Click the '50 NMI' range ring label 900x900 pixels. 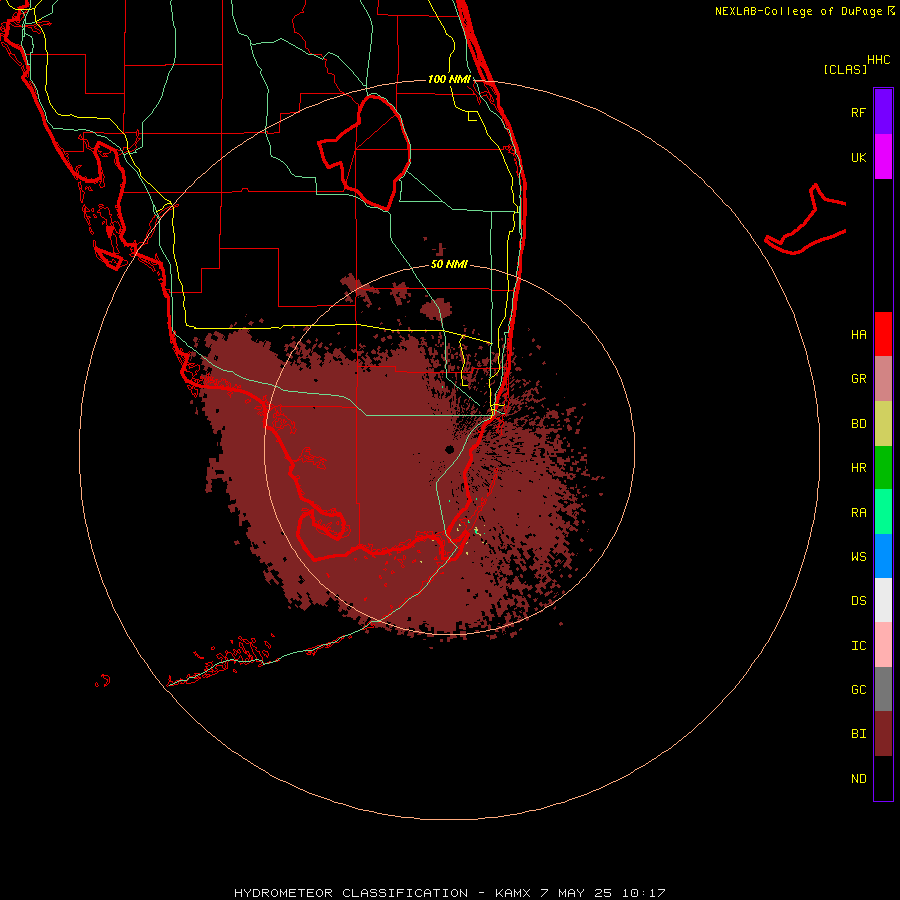449,264
